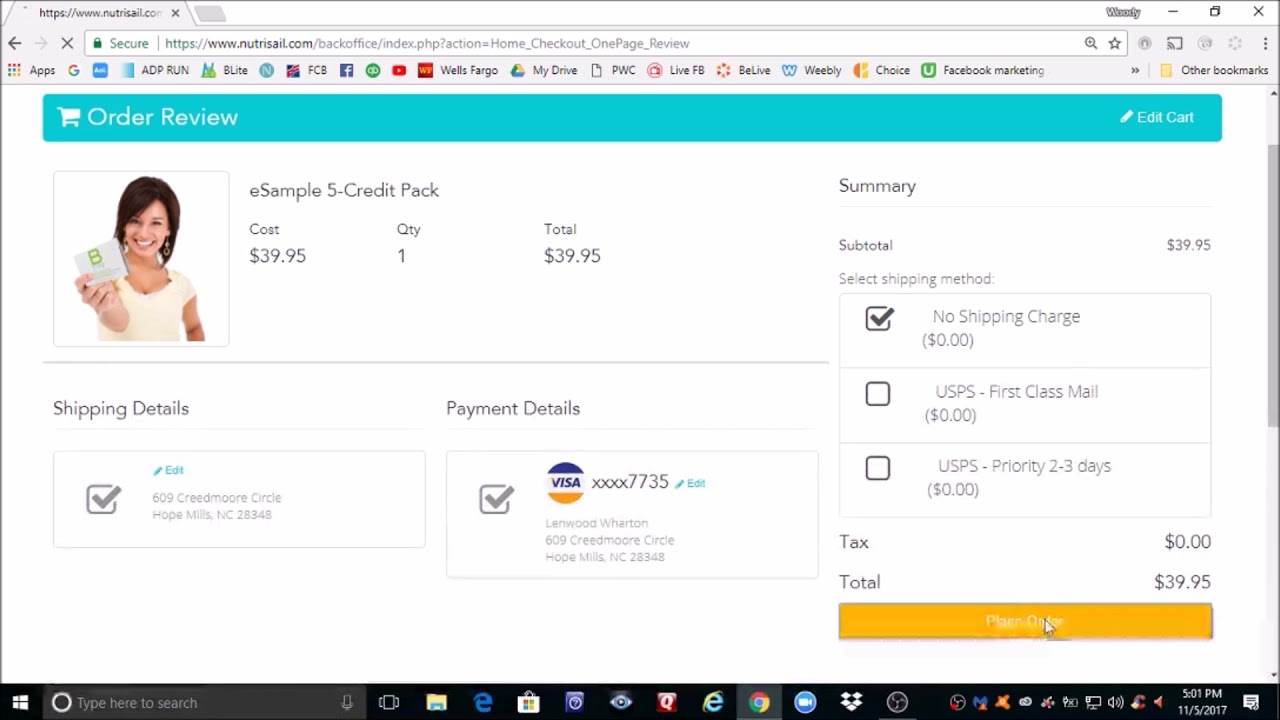This screenshot has width=1280, height=720.
Task: Click the Cast extension icon
Action: (x=1175, y=43)
